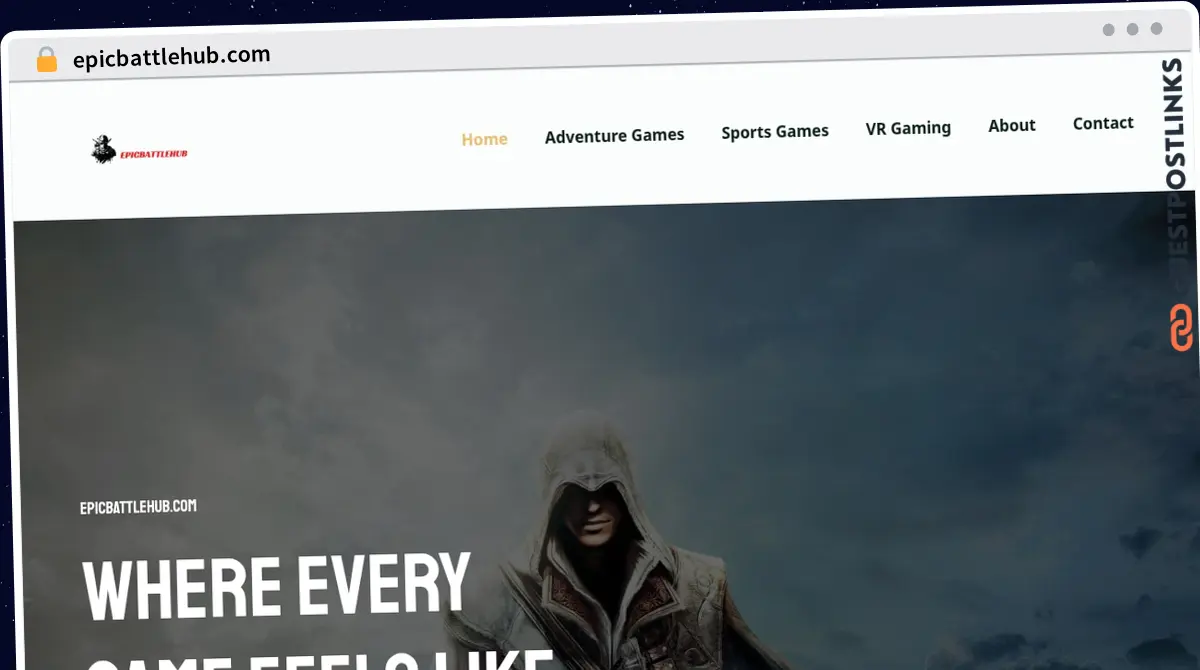Open the Contact page link
The height and width of the screenshot is (670, 1200).
click(1102, 123)
